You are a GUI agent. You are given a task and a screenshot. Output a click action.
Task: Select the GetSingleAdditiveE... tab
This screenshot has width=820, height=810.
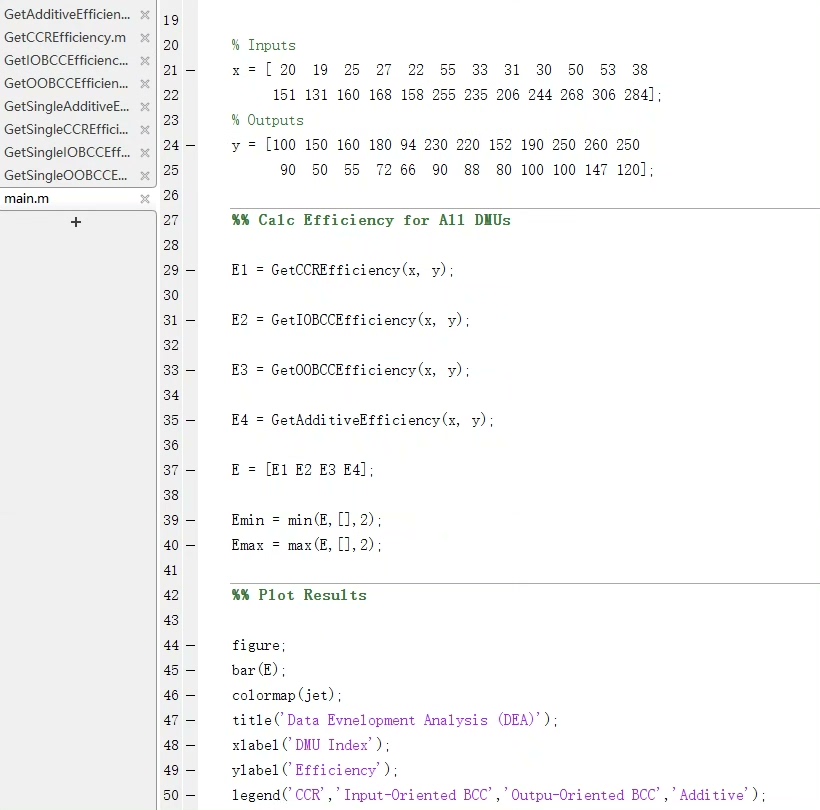coord(66,107)
